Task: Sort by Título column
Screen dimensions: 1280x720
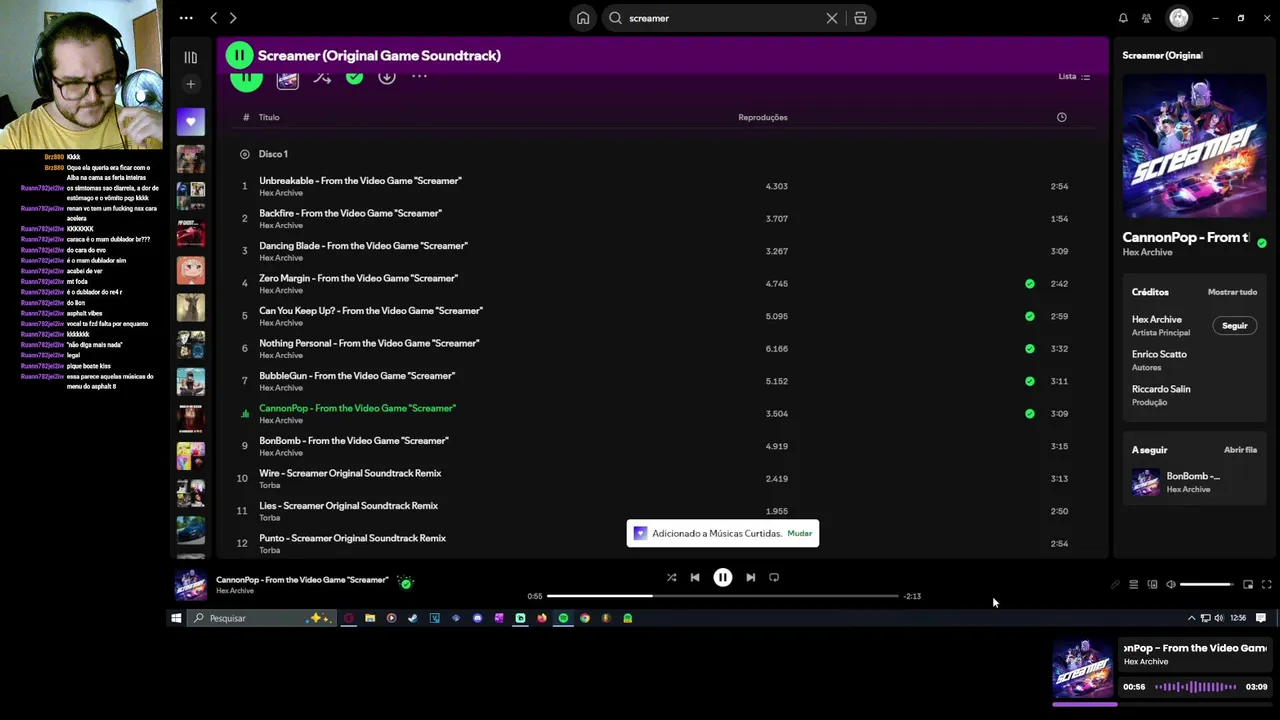Action: click(x=269, y=117)
